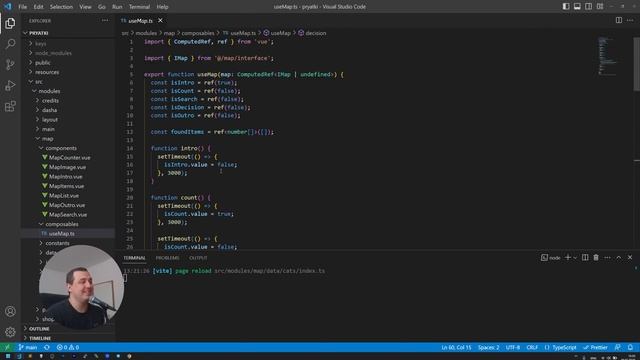Close the useMap.ts editor tab
640x360 pixels.
160,20
